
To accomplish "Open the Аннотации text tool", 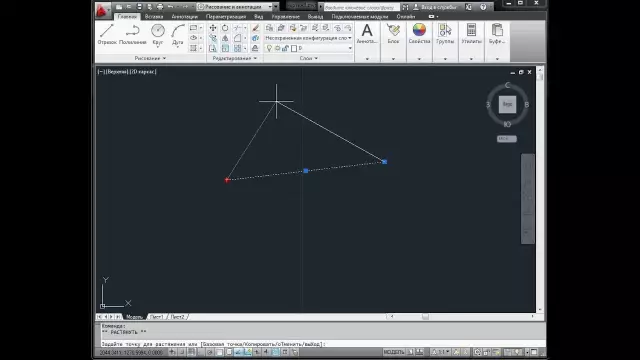I will (367, 34).
